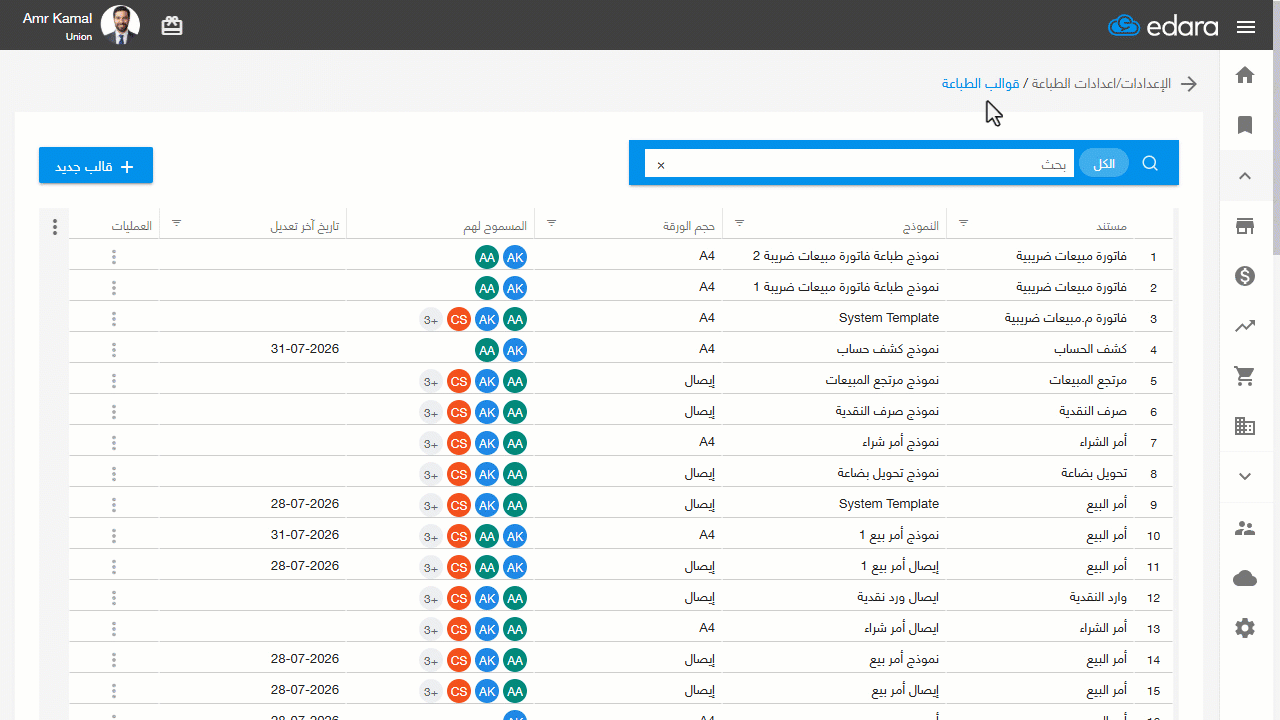
Task: Open actions menu for وارد النقدية row
Action: (x=114, y=598)
